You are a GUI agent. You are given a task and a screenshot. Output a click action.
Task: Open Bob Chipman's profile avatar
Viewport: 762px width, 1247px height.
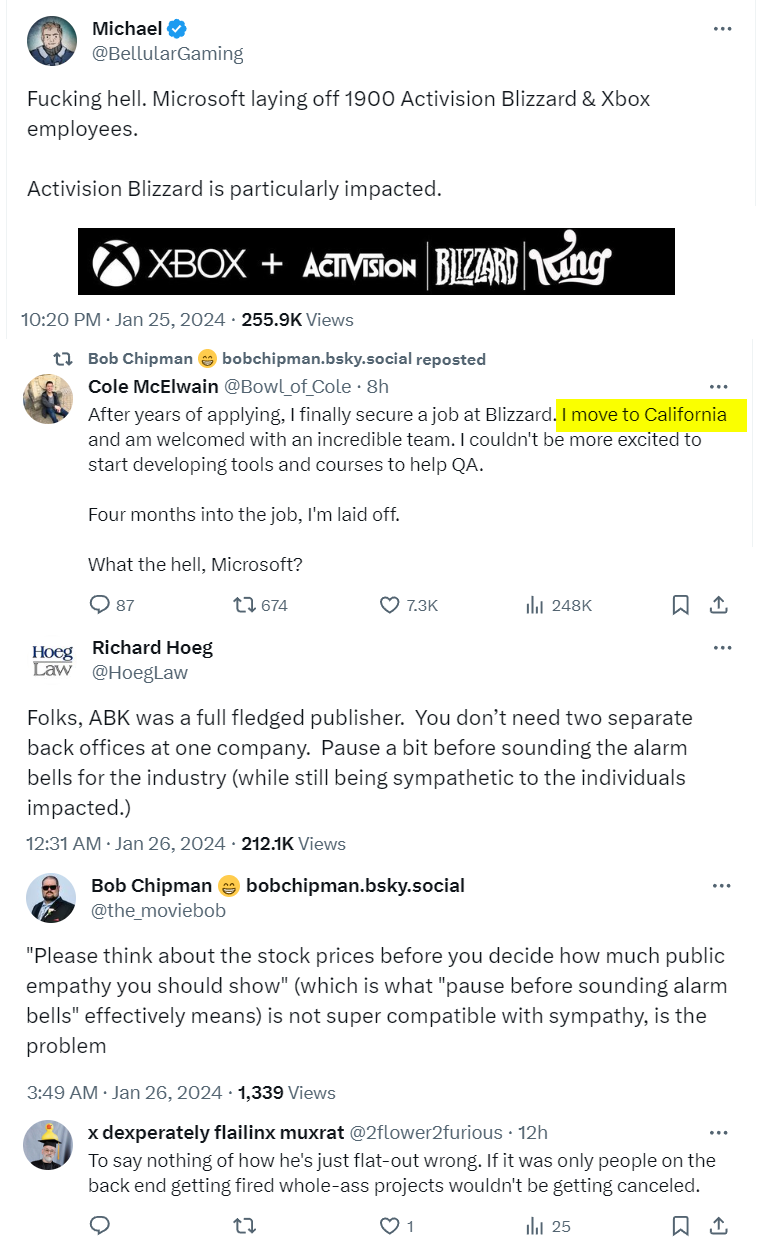pos(52,897)
